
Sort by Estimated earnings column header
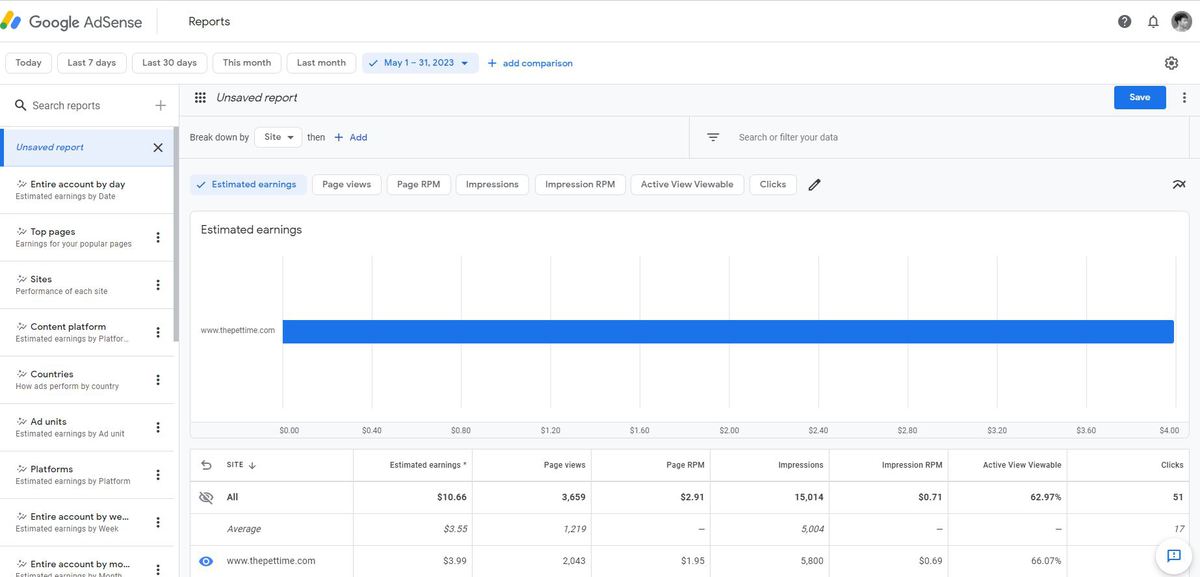[x=427, y=465]
